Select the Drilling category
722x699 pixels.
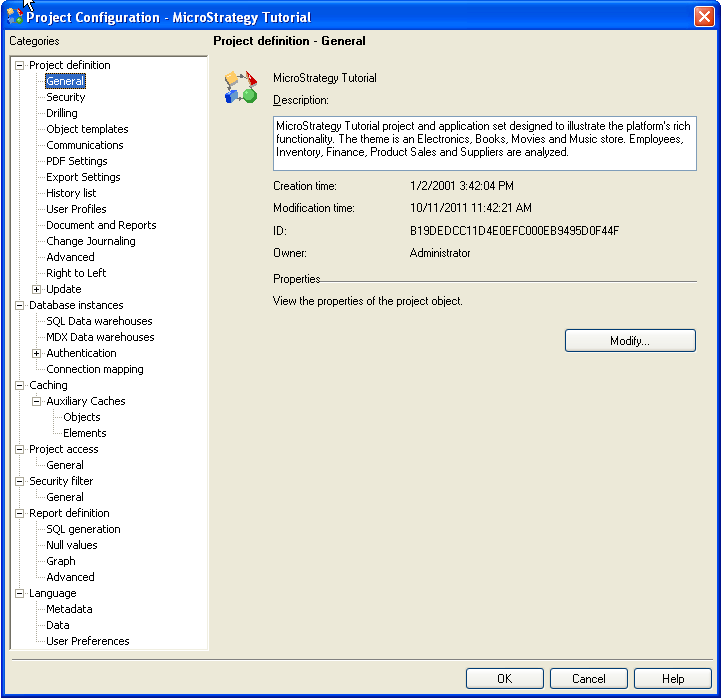click(x=62, y=113)
